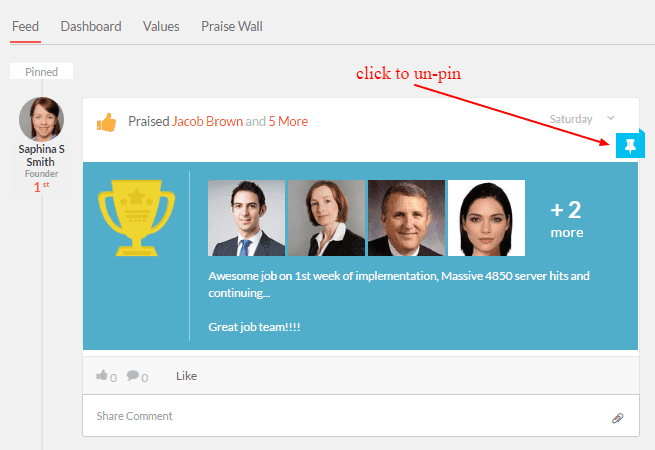Open the post options chevron beside Saturday
This screenshot has width=655, height=450.
click(x=611, y=118)
